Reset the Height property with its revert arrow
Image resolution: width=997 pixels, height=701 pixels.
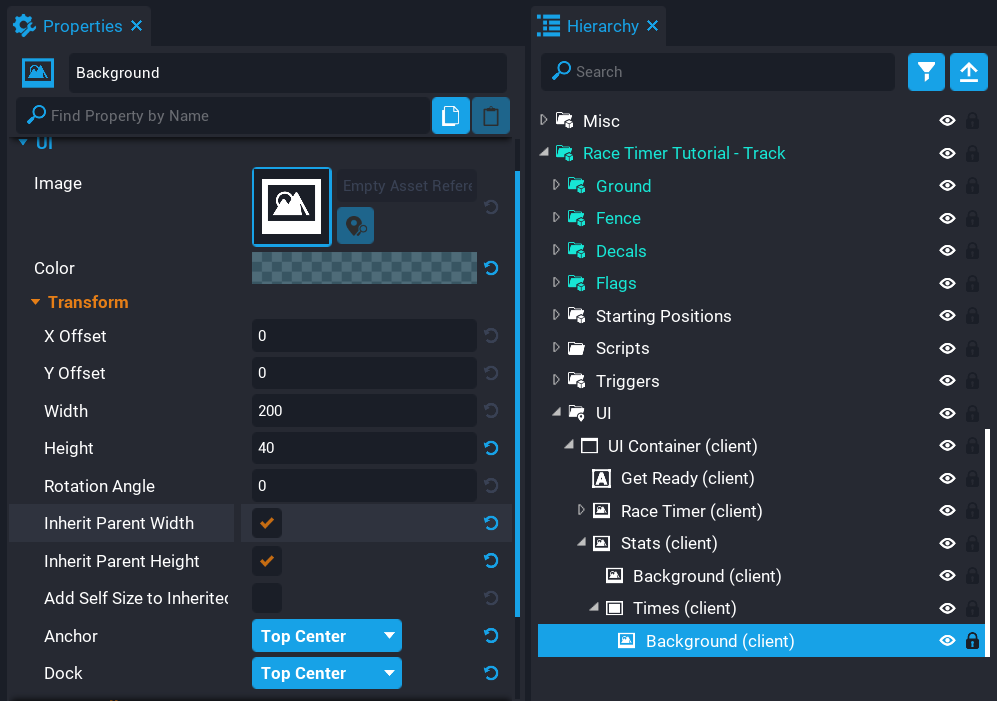coord(490,448)
